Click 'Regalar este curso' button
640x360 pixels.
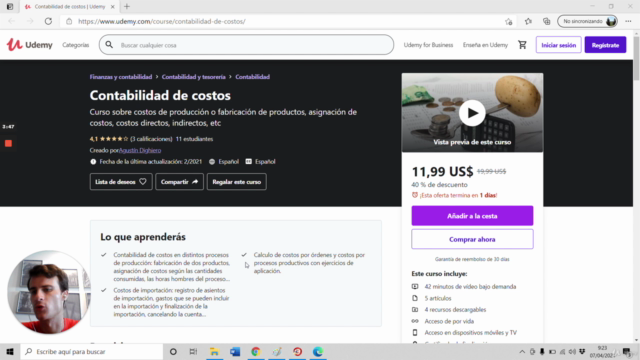[236, 182]
